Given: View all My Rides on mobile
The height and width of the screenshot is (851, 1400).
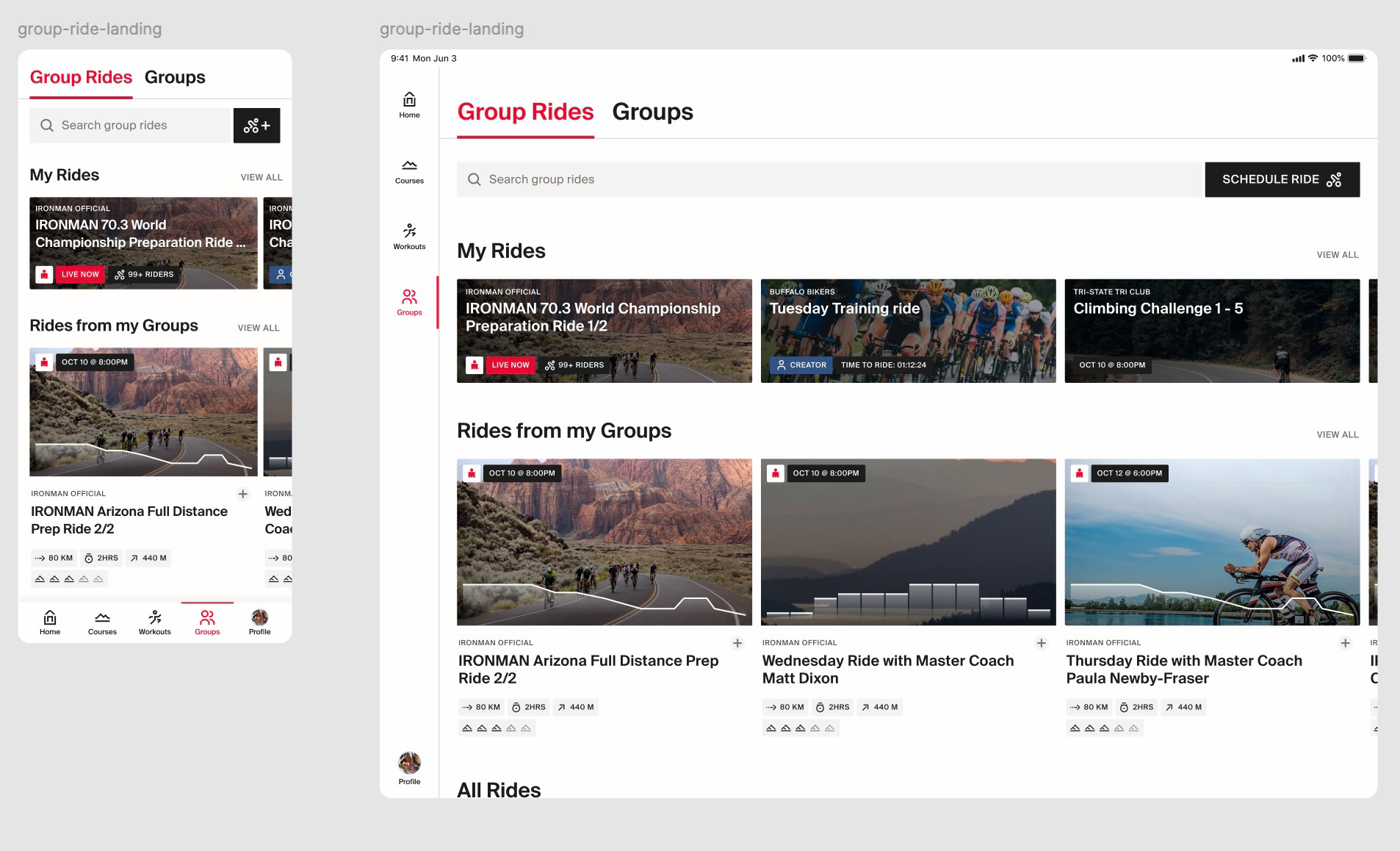Looking at the screenshot, I should tap(261, 177).
